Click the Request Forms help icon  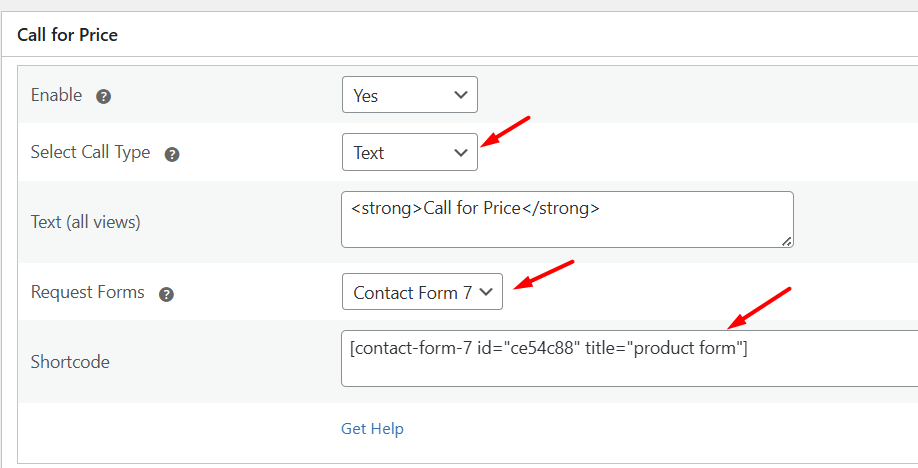[x=167, y=294]
